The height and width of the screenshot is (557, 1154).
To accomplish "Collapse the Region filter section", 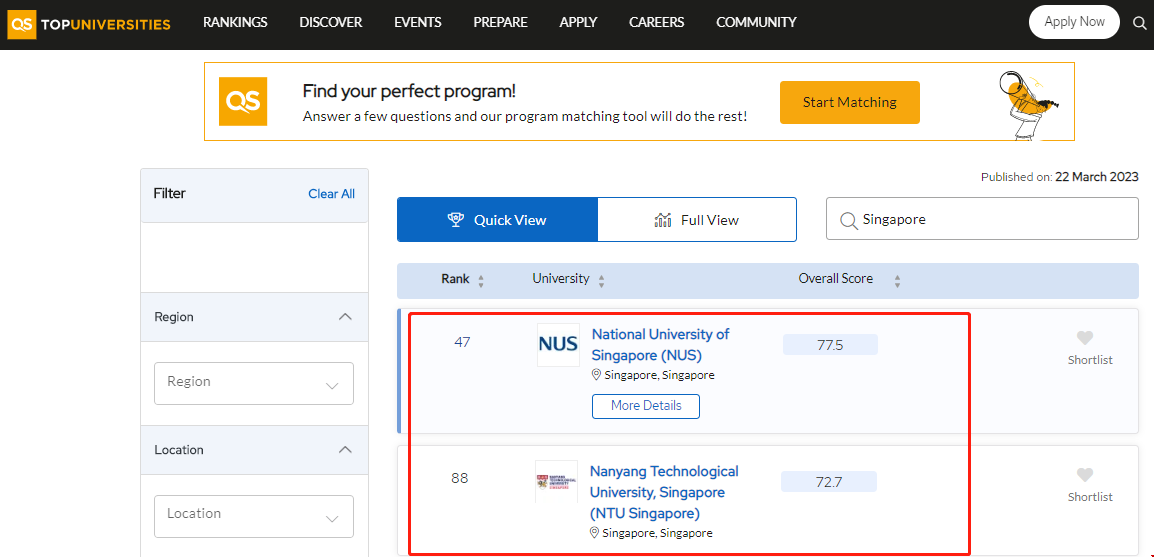I will (x=345, y=317).
